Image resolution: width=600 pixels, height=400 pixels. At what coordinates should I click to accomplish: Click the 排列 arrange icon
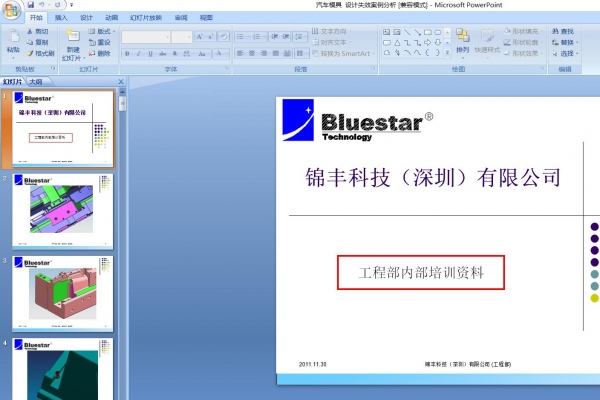click(462, 37)
